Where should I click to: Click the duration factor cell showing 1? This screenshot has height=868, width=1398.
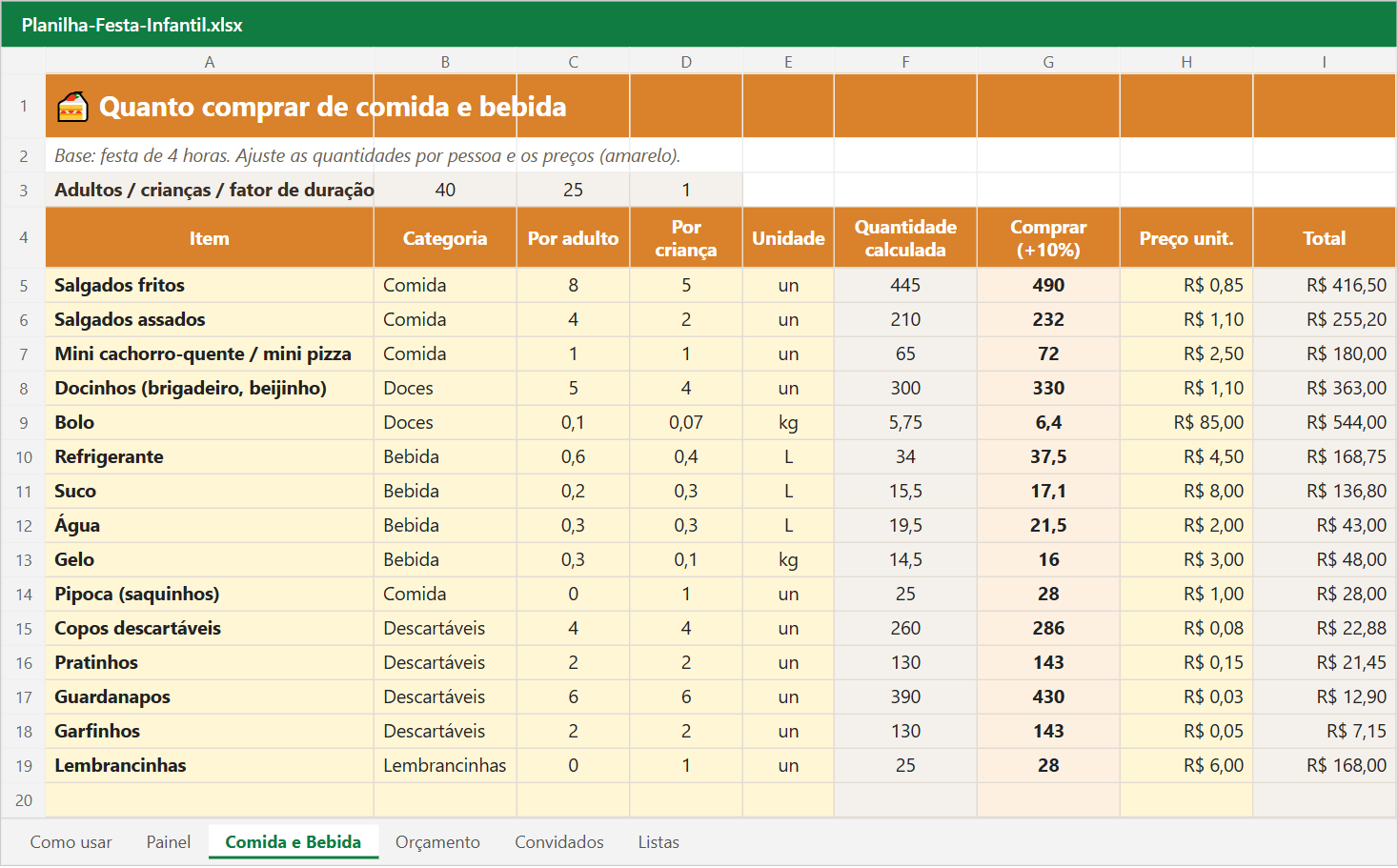(x=686, y=190)
